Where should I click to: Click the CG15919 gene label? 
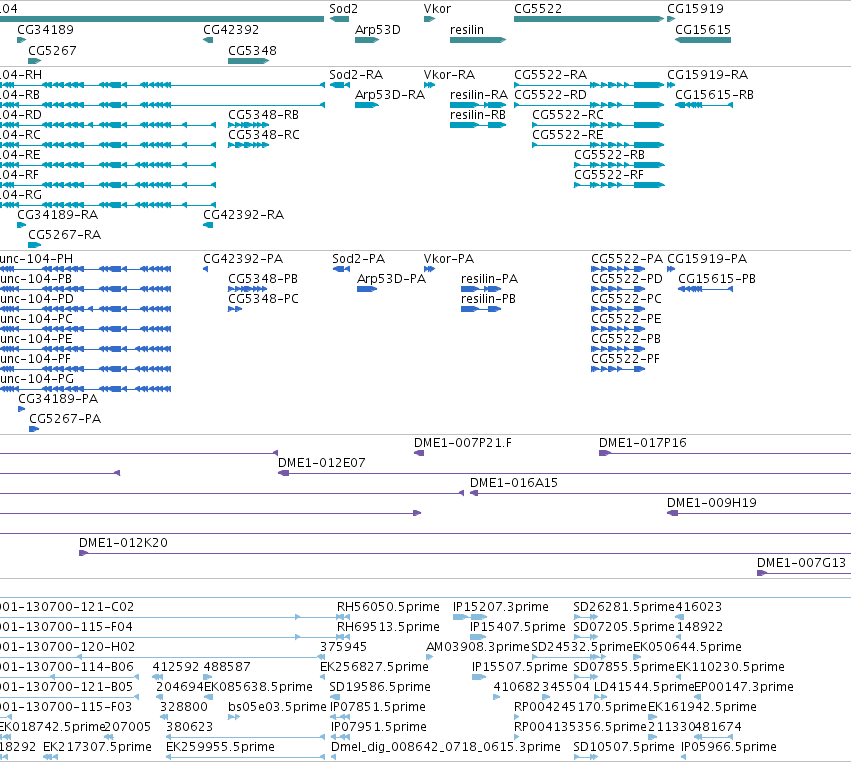pyautogui.click(x=695, y=9)
